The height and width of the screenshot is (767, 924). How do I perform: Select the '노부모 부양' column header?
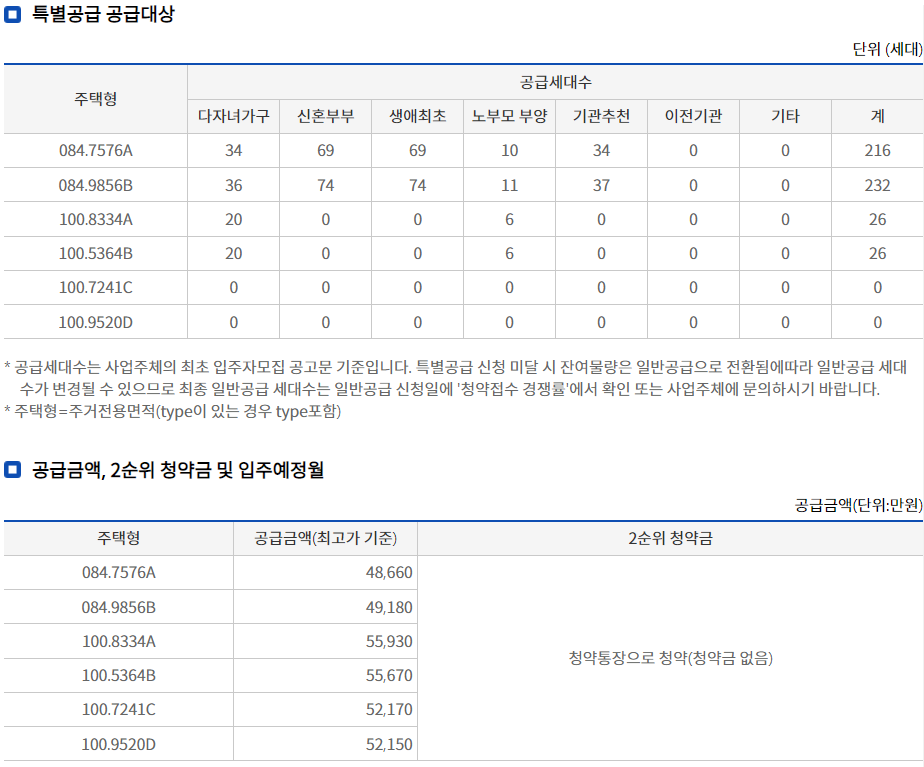(509, 116)
